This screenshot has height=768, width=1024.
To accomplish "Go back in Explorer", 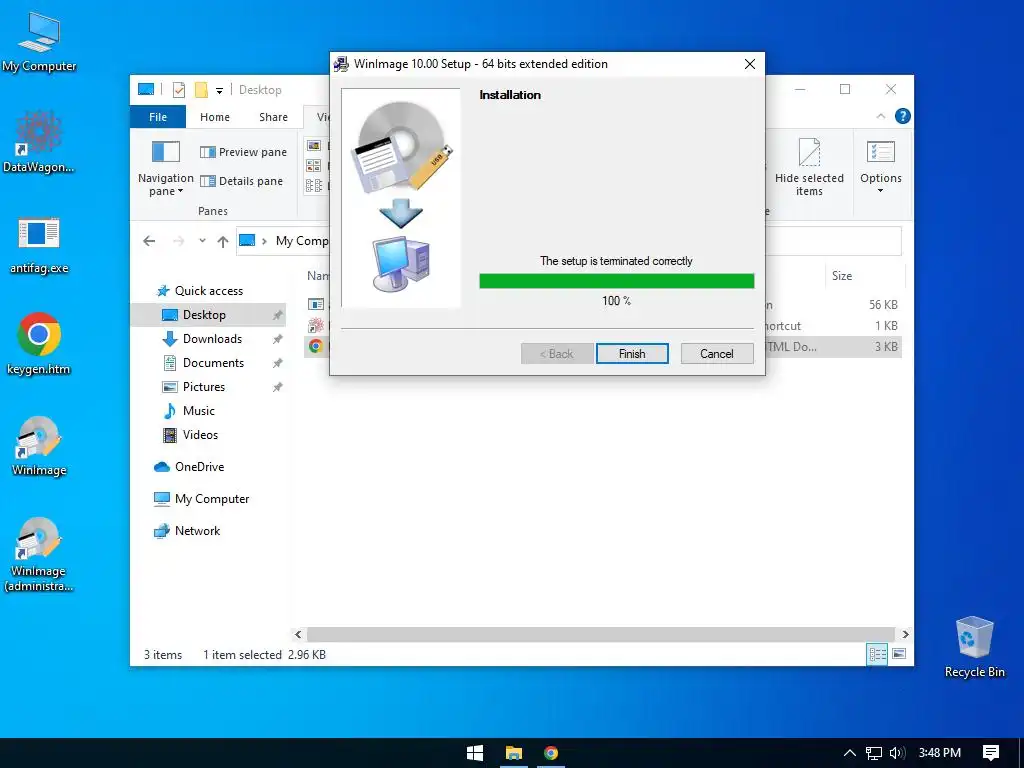I will 149,241.
